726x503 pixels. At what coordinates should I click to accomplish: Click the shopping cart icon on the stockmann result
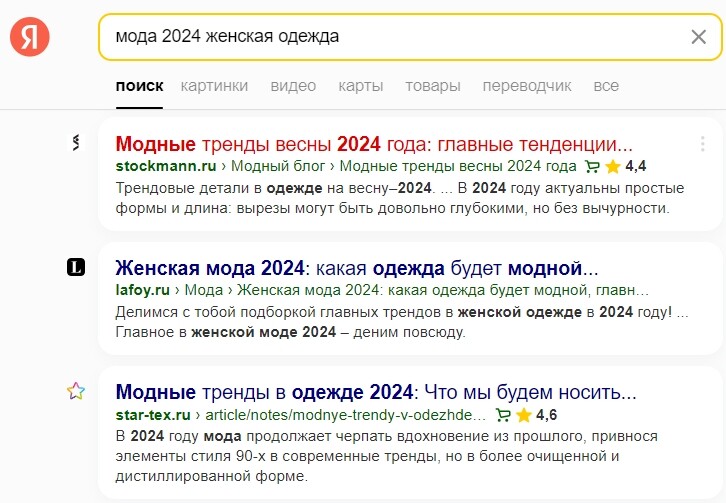[x=592, y=166]
